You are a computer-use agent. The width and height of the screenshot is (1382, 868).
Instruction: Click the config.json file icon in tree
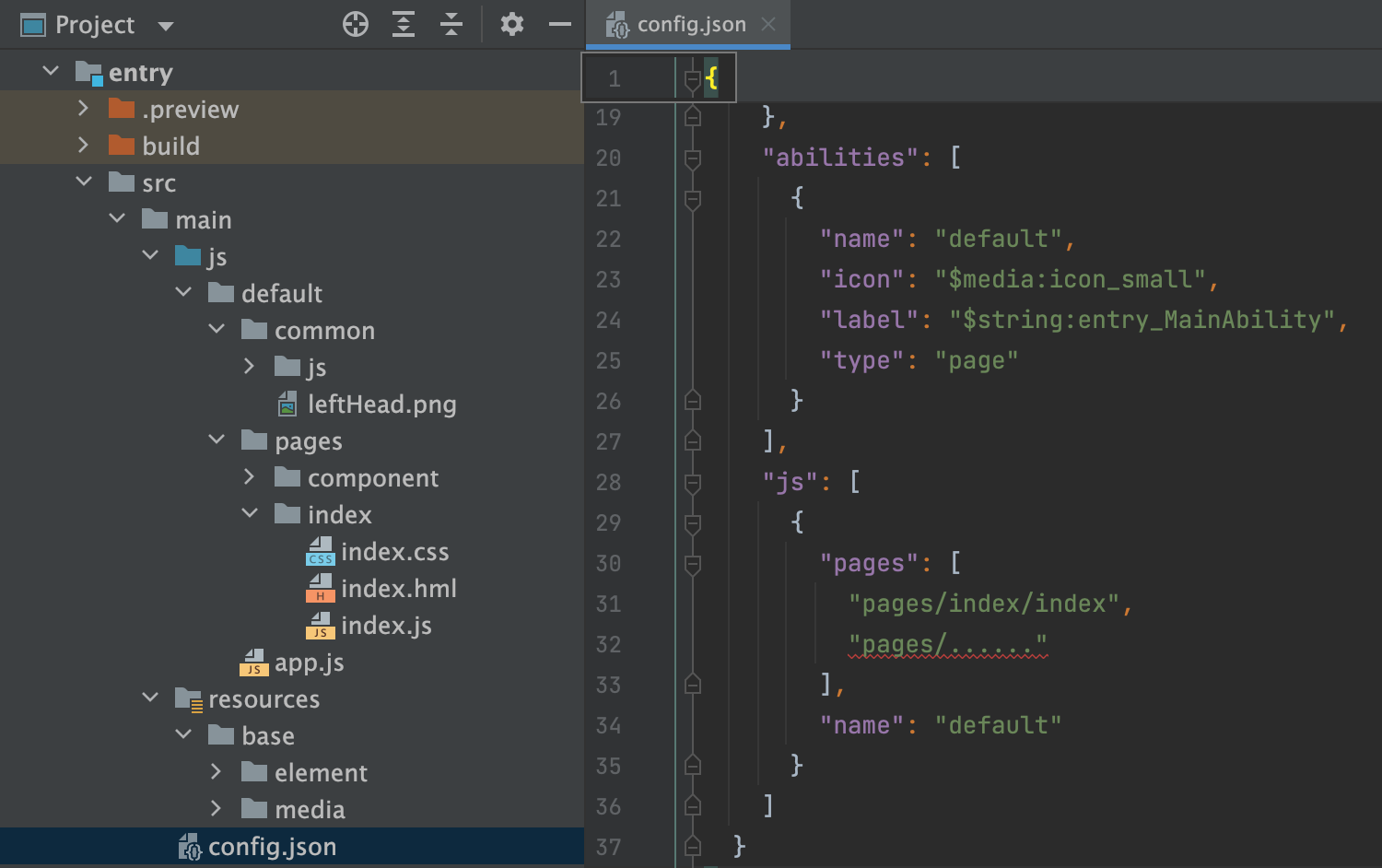189,846
